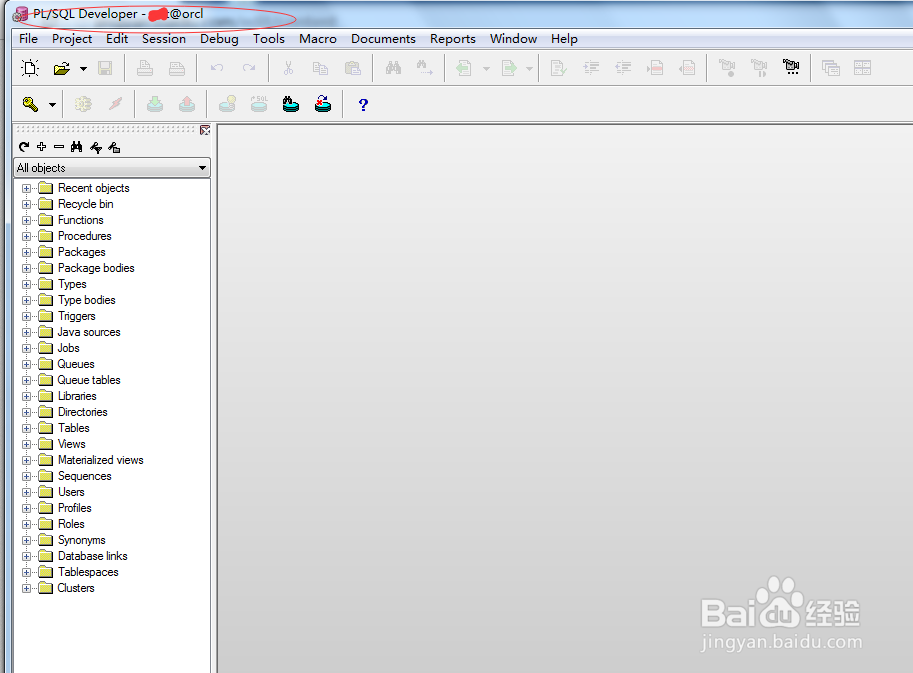Select the Triggers tree item
Image resolution: width=913 pixels, height=673 pixels.
77,316
